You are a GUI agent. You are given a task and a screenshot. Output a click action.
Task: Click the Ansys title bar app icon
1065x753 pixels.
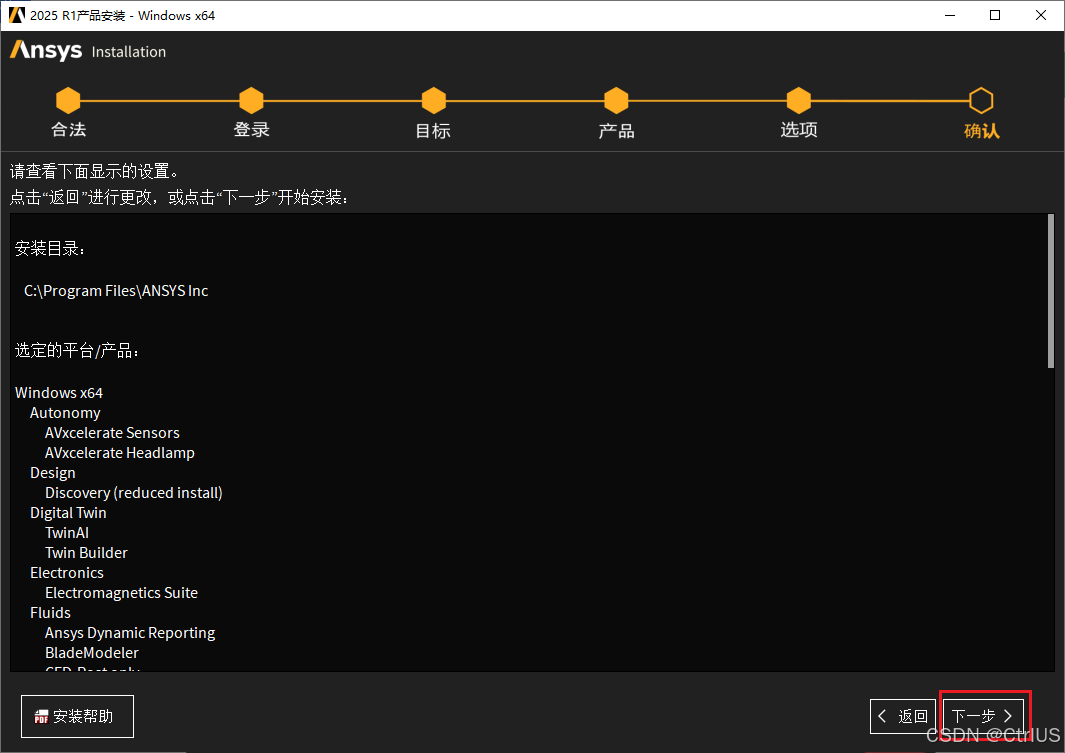click(x=16, y=15)
